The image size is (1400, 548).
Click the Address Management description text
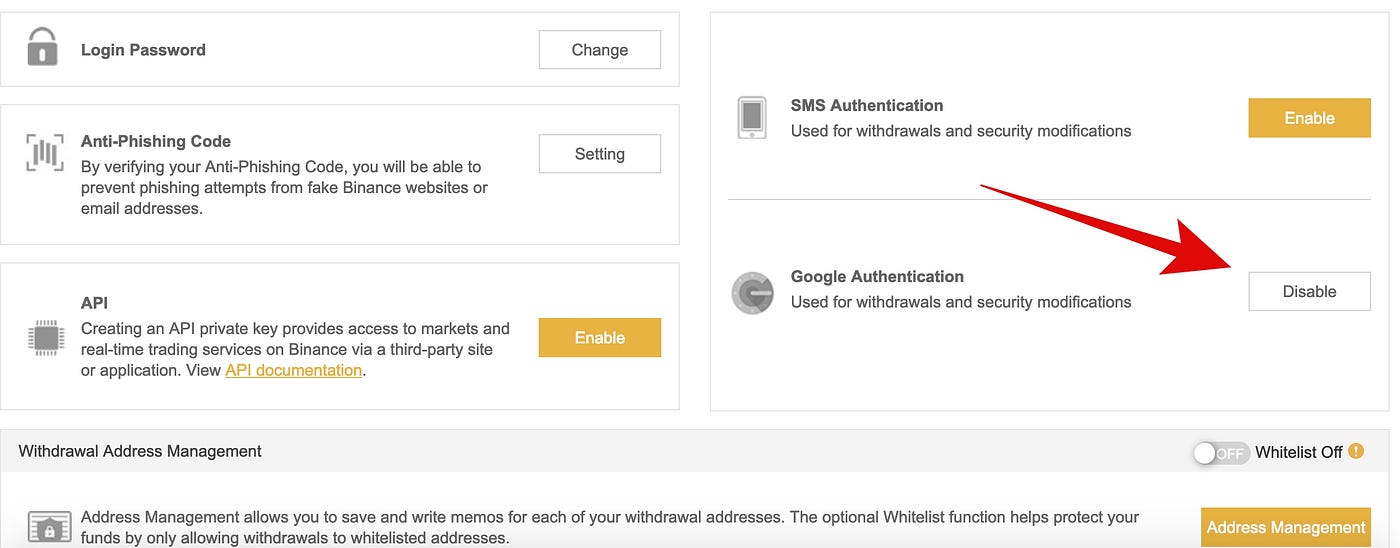(x=610, y=527)
